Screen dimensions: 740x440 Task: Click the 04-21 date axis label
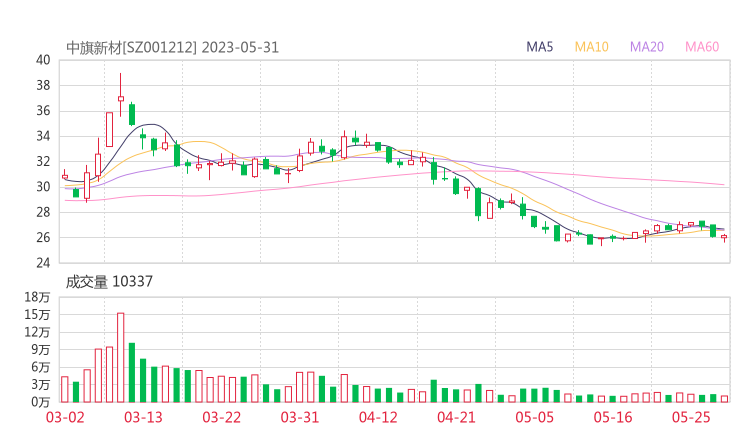[x=456, y=417]
